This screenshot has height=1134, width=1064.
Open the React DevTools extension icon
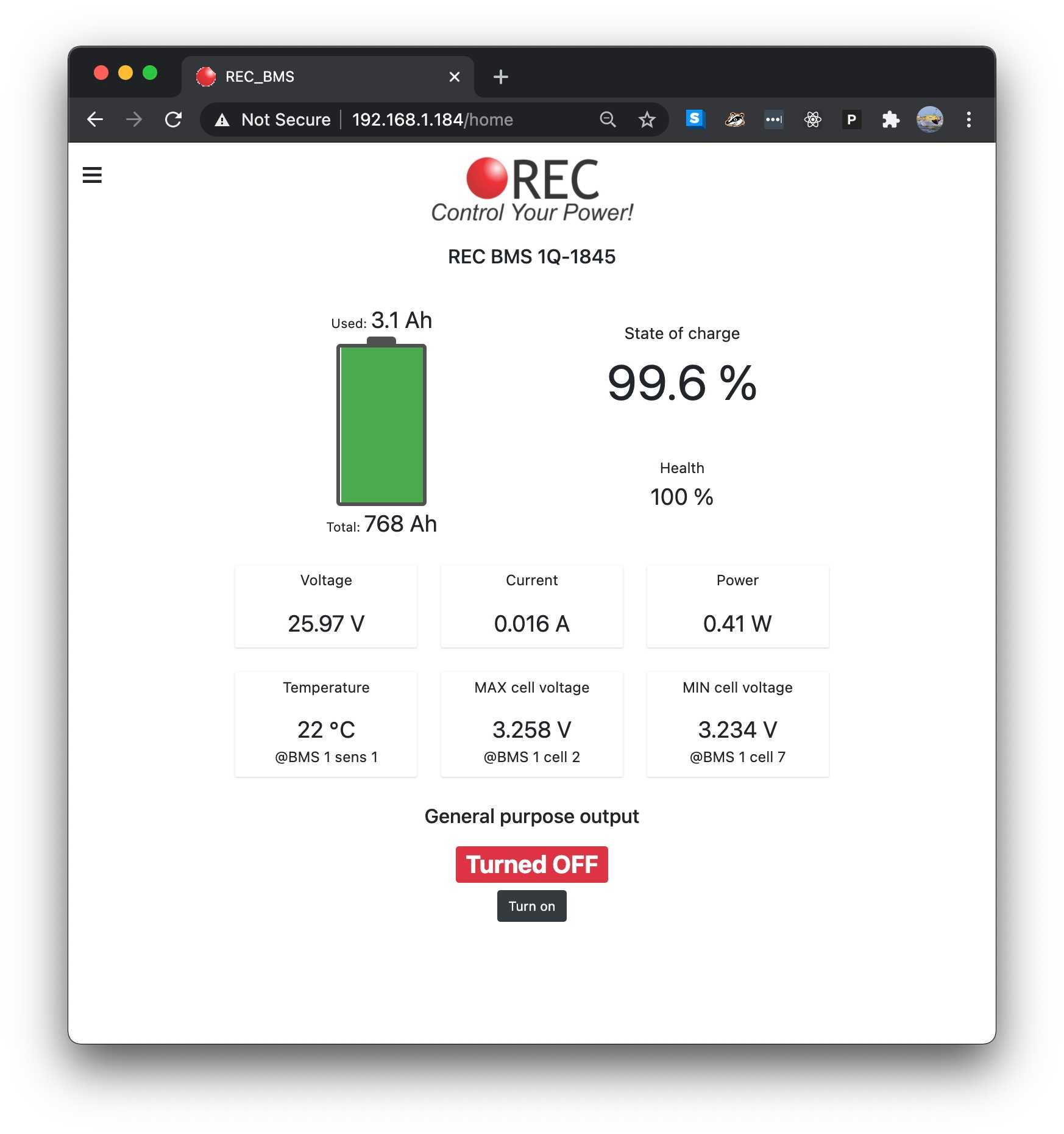tap(812, 119)
